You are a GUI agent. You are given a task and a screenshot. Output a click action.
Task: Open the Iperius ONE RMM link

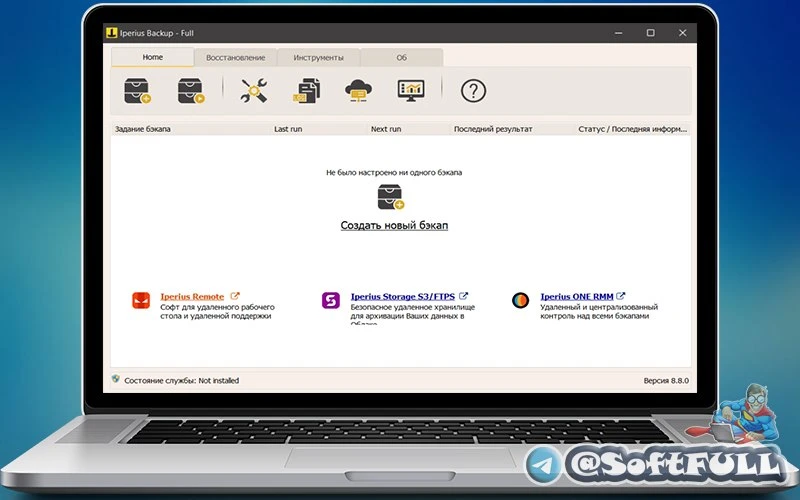click(x=577, y=296)
